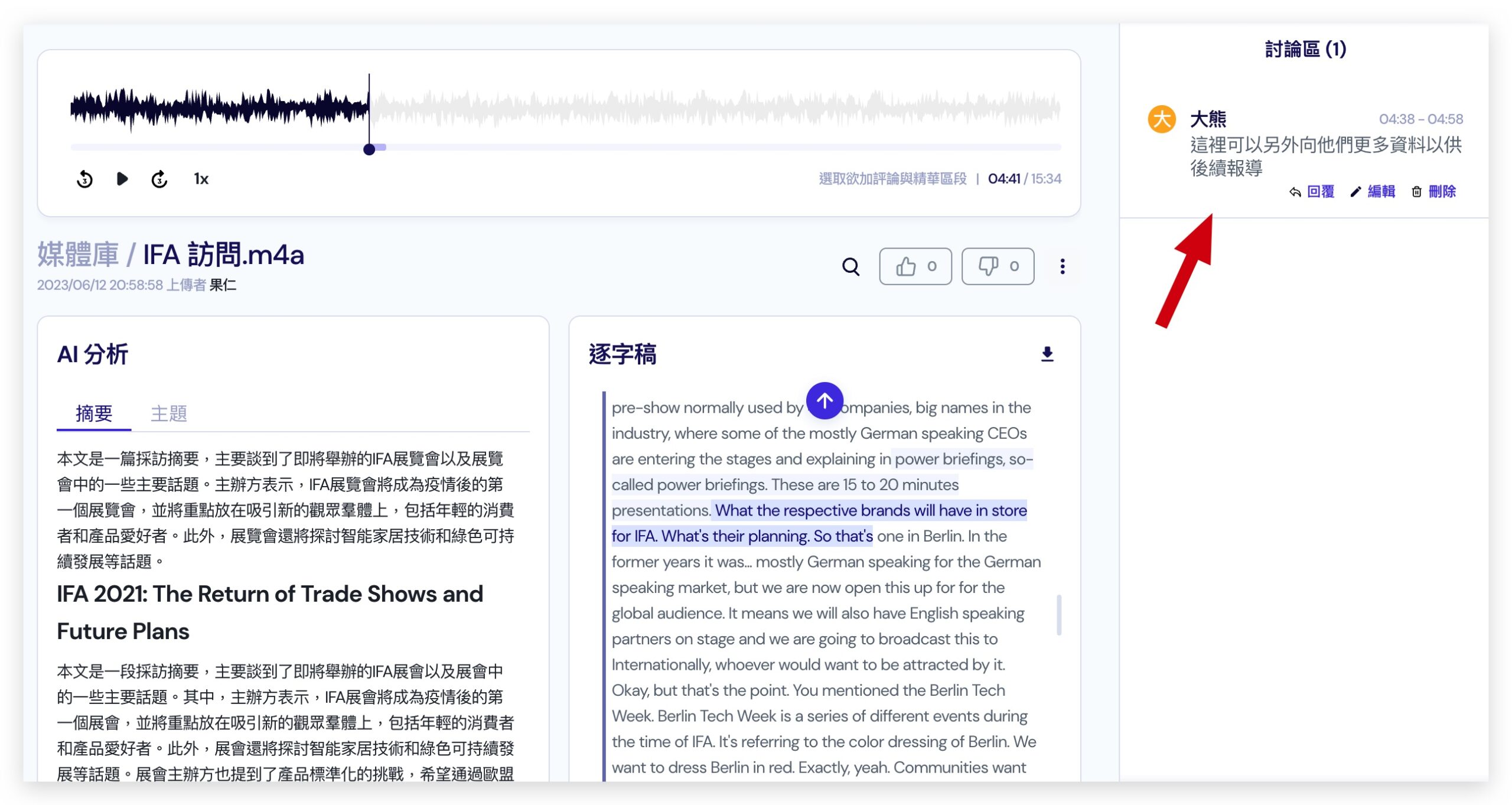1512x805 pixels.
Task: Switch to the 主題 tab
Action: (169, 413)
